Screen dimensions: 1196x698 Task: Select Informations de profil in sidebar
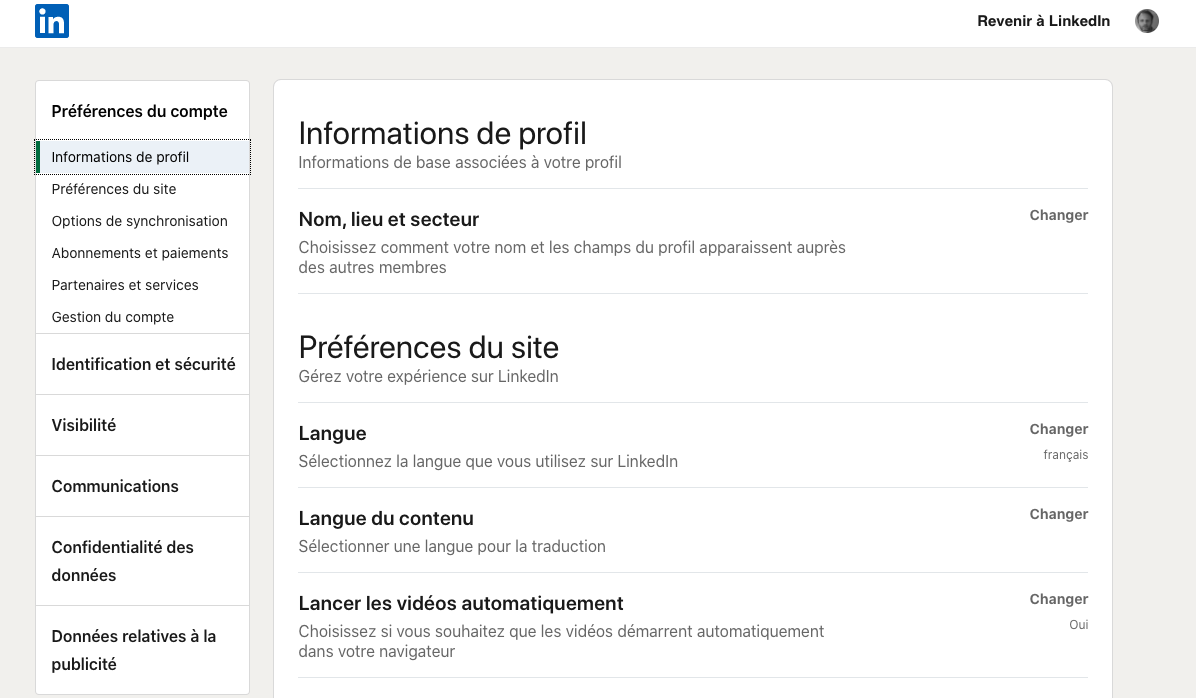[x=120, y=157]
